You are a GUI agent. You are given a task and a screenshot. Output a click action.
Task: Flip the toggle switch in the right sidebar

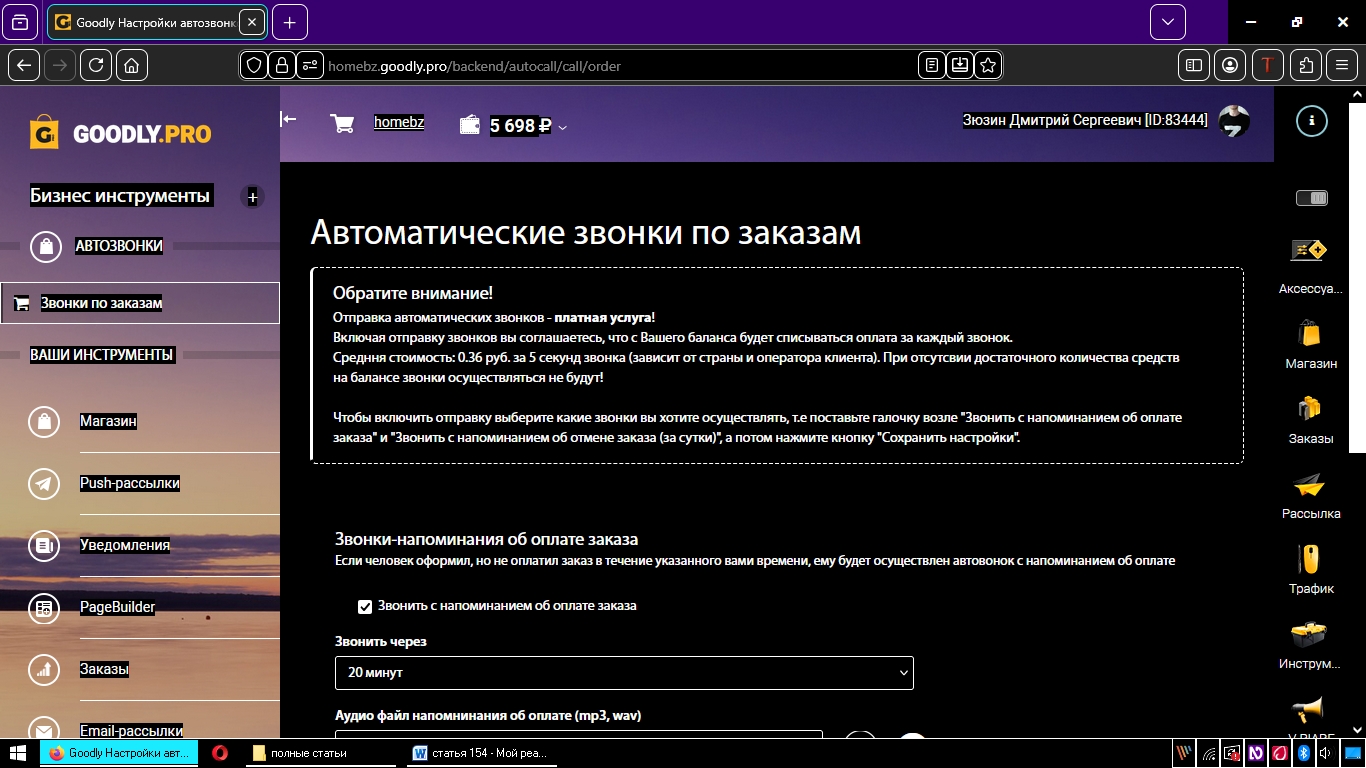pyautogui.click(x=1311, y=197)
